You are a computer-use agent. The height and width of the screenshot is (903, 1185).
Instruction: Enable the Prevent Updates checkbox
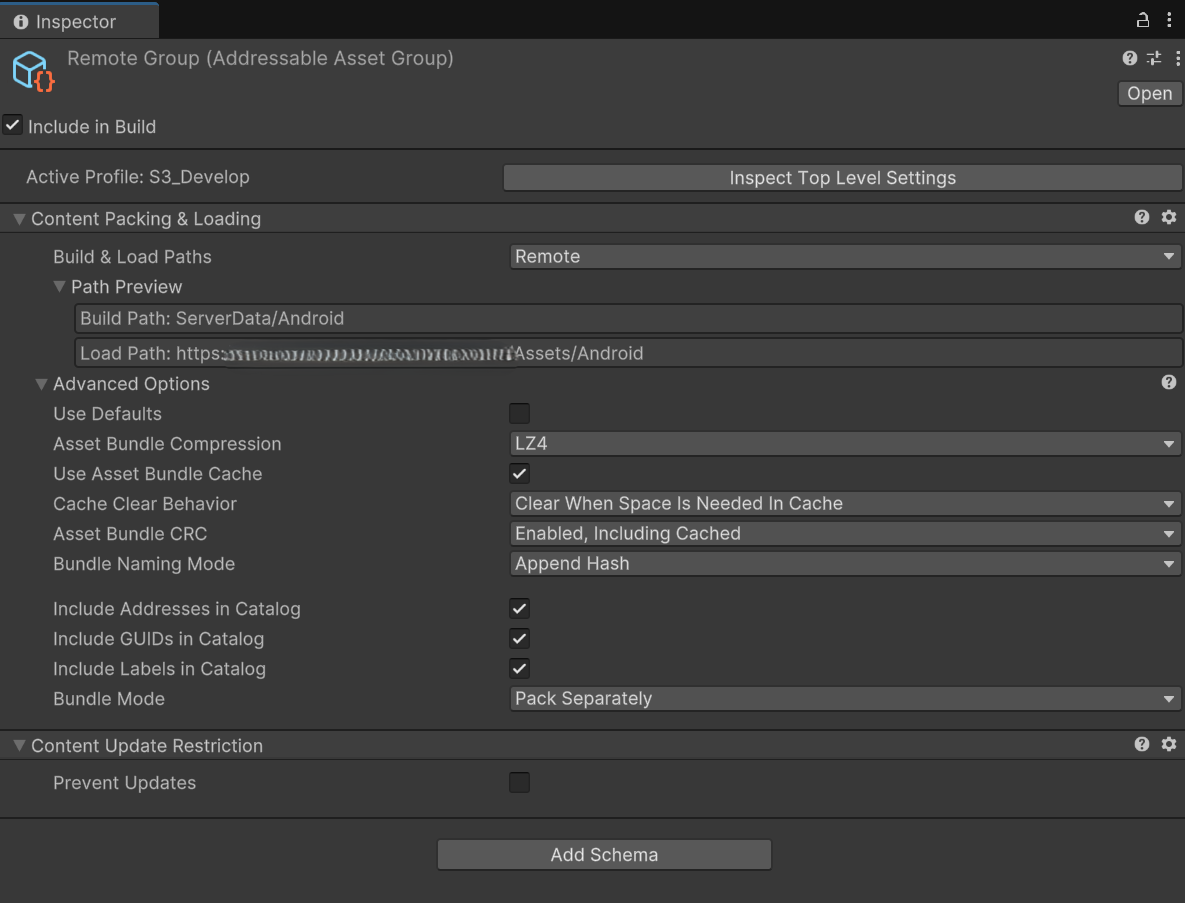(x=519, y=782)
